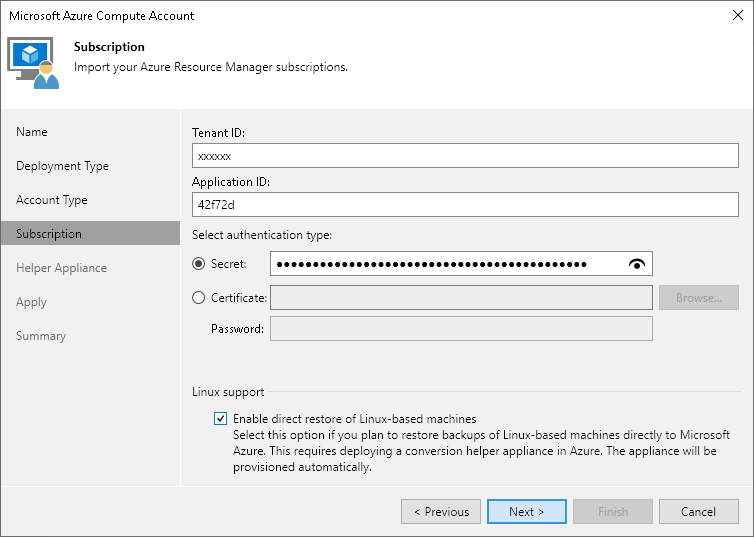Click the Browse... button
754x537 pixels.
[x=699, y=298]
